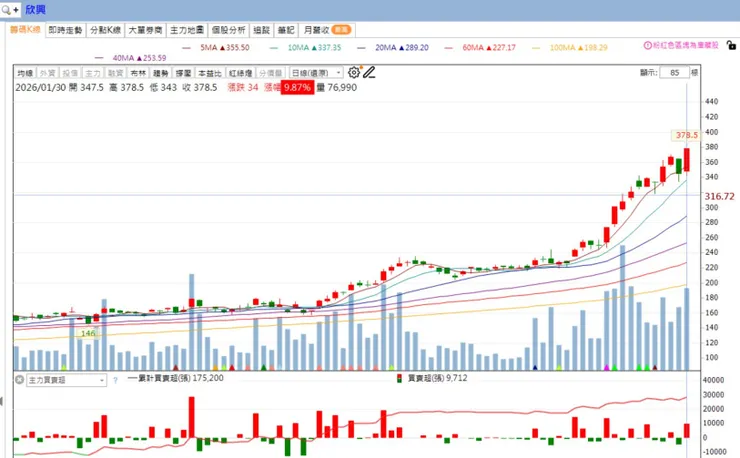Toggle the 均線 overlay button
This screenshot has height=458, width=740.
25,73
